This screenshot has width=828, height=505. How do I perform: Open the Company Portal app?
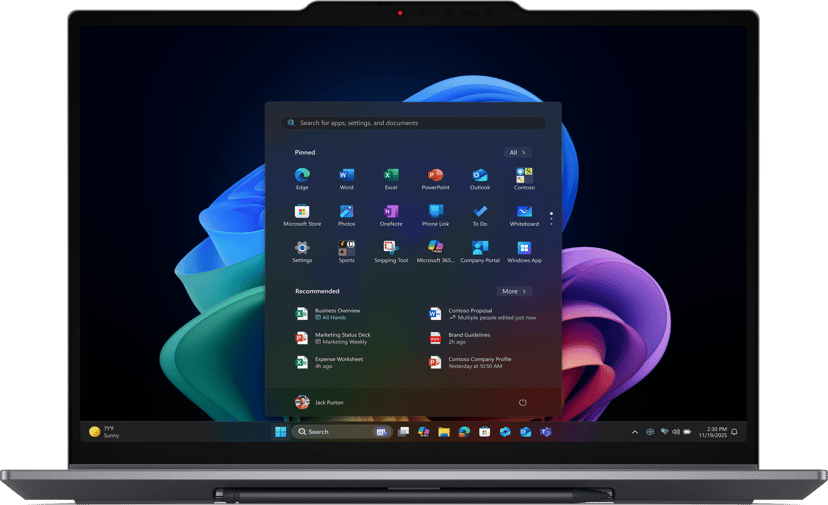tap(479, 251)
